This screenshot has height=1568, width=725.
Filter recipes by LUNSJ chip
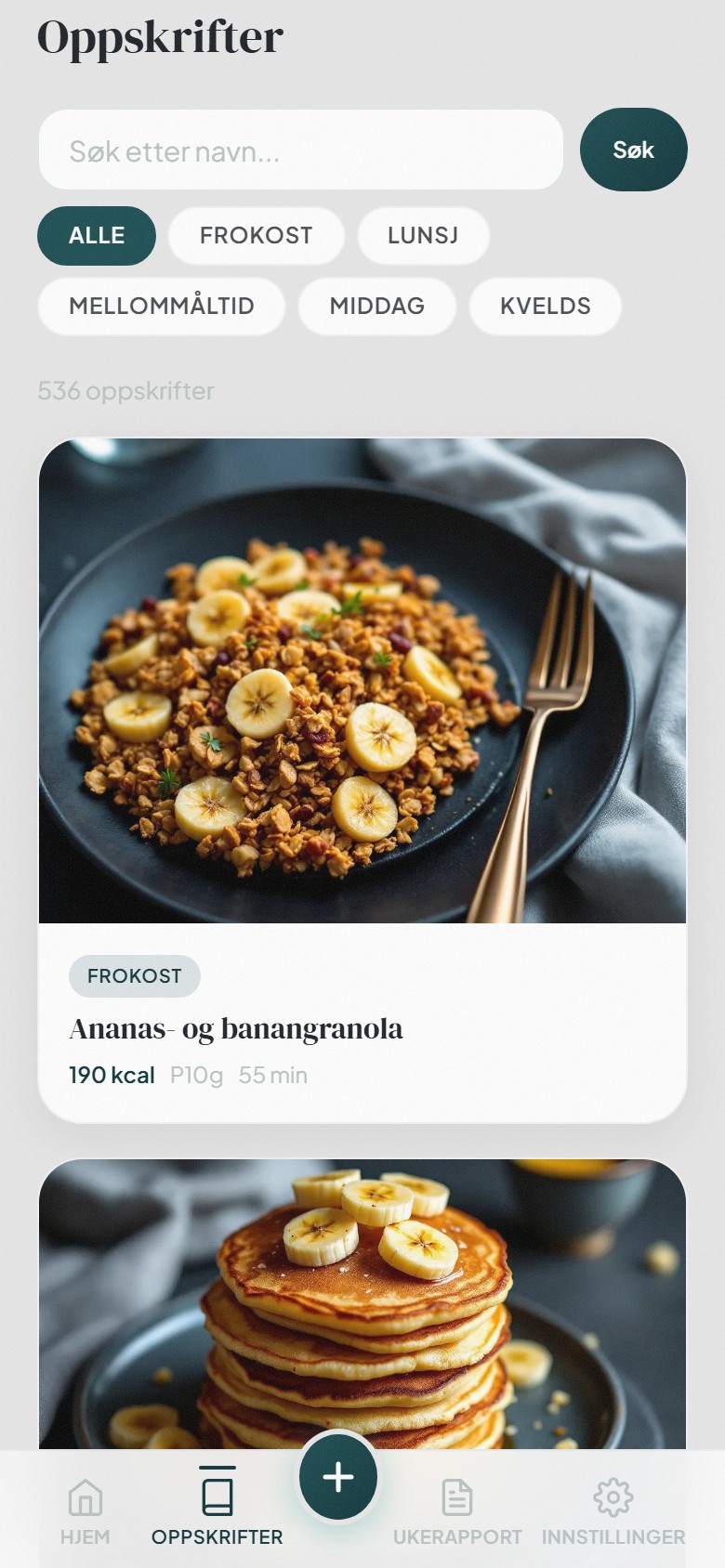(x=423, y=236)
